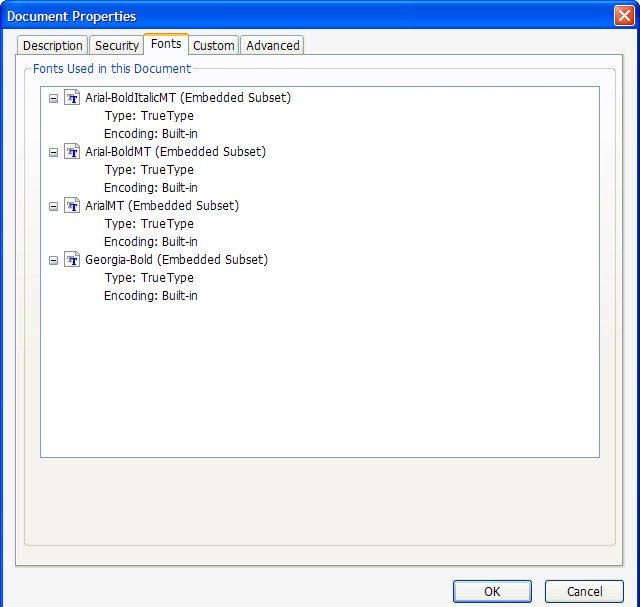Select ArialMT (Embedded Subset) row
640x607 pixels.
[162, 205]
